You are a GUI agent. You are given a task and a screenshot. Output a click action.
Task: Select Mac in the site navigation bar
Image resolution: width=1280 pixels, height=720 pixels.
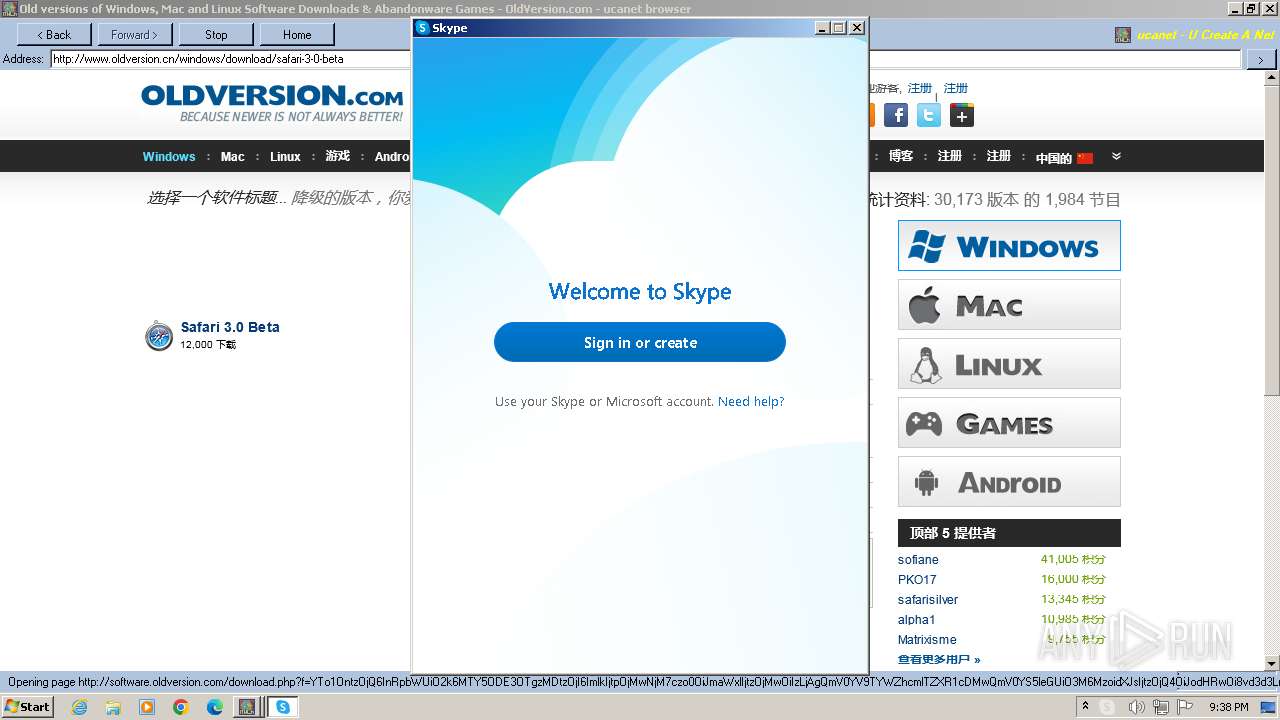pos(233,157)
